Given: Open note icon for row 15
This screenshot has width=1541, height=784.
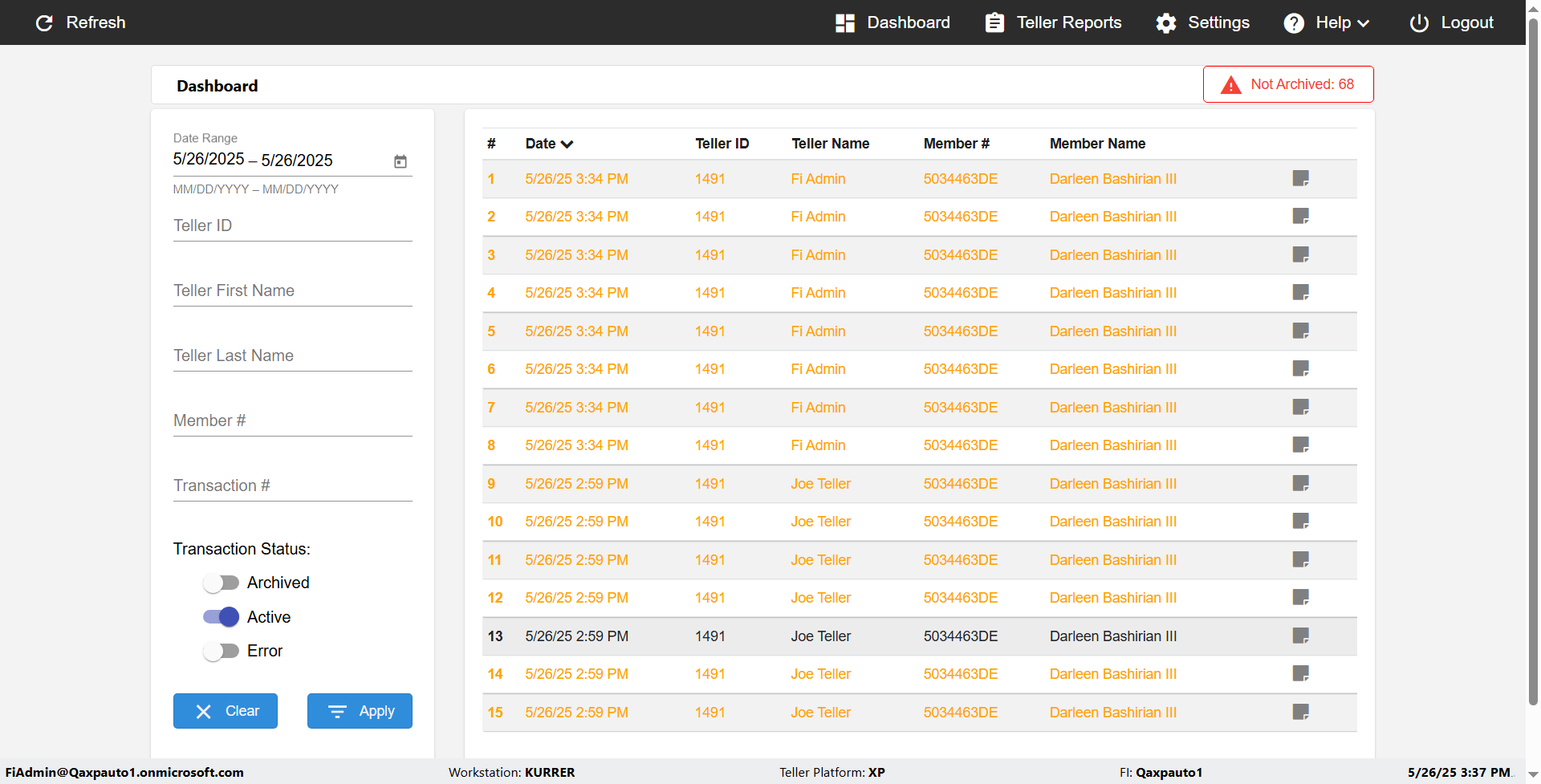Looking at the screenshot, I should pyautogui.click(x=1300, y=712).
